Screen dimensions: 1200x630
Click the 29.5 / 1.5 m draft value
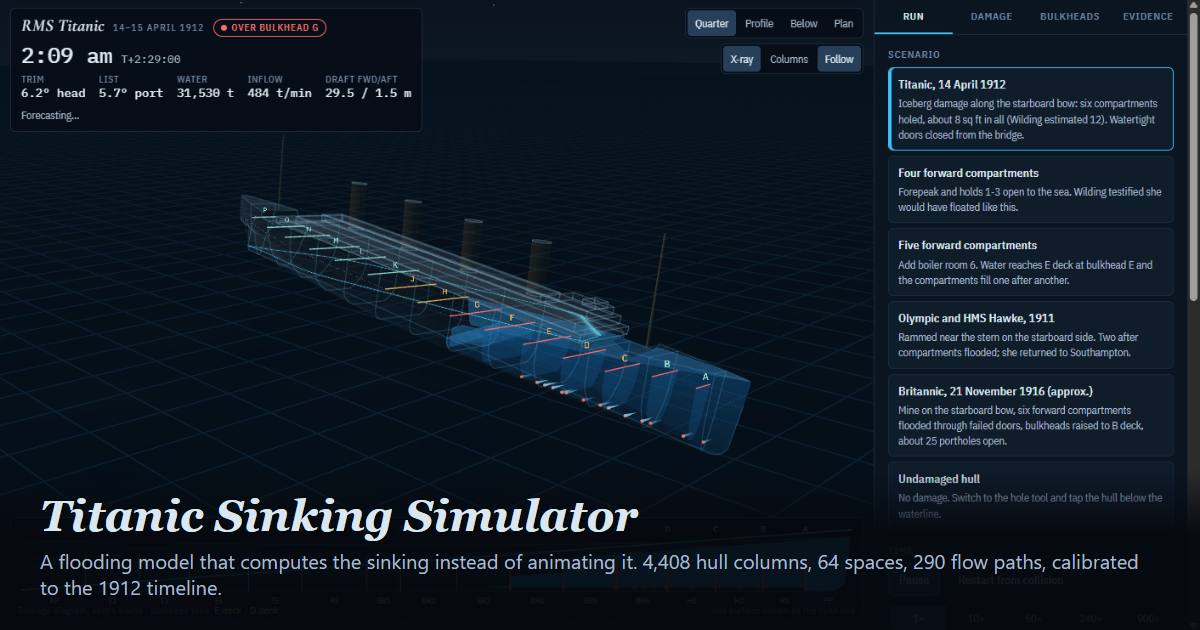[x=368, y=93]
